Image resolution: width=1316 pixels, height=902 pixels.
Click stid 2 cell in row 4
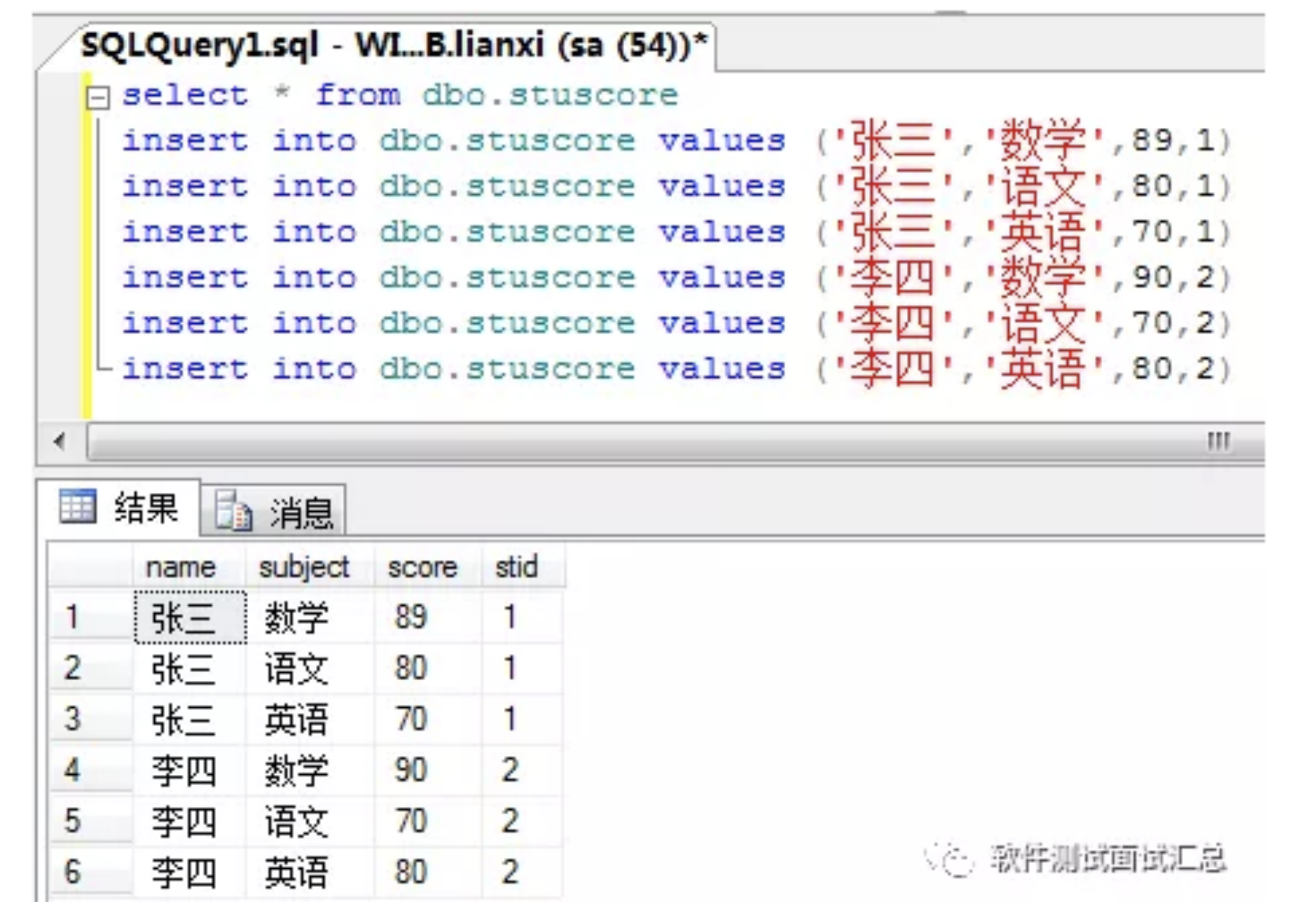tap(523, 769)
